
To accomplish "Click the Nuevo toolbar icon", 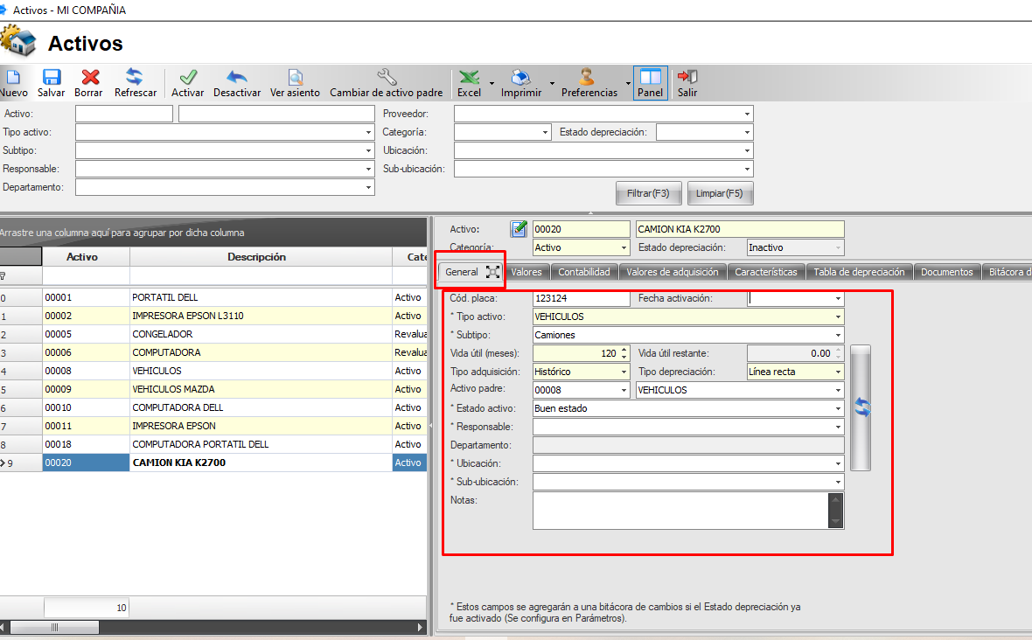I will point(13,78).
